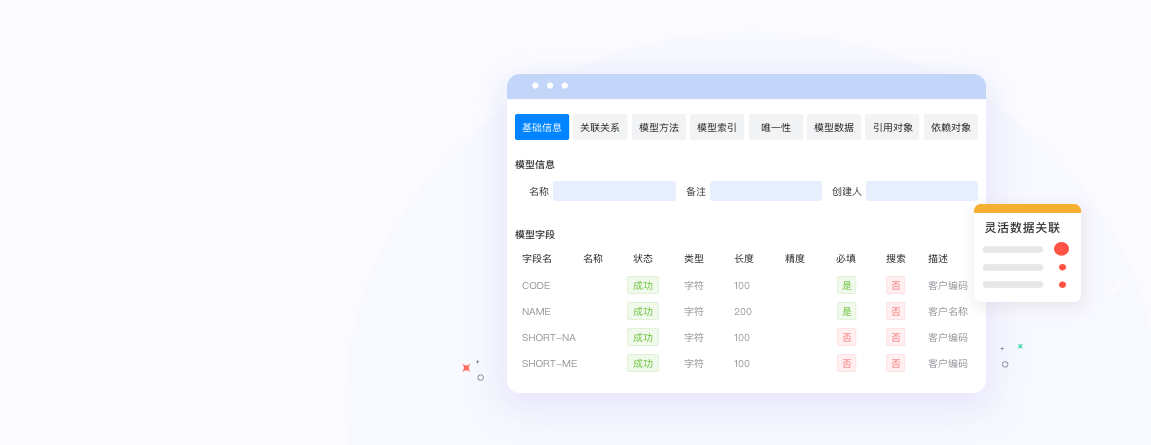Select the SHORT-ME field name cell
This screenshot has height=445, width=1151.
550,363
